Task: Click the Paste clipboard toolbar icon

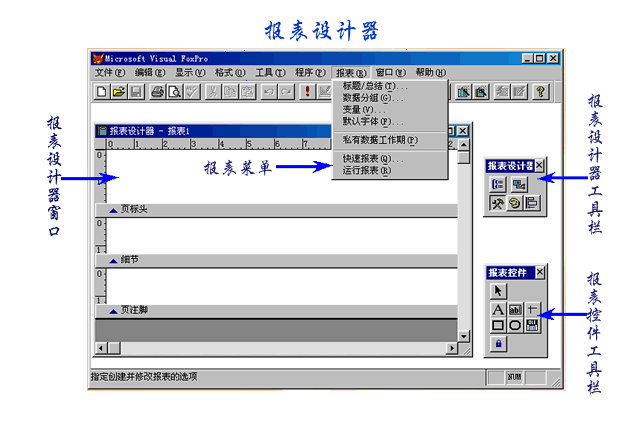Action: (247, 92)
